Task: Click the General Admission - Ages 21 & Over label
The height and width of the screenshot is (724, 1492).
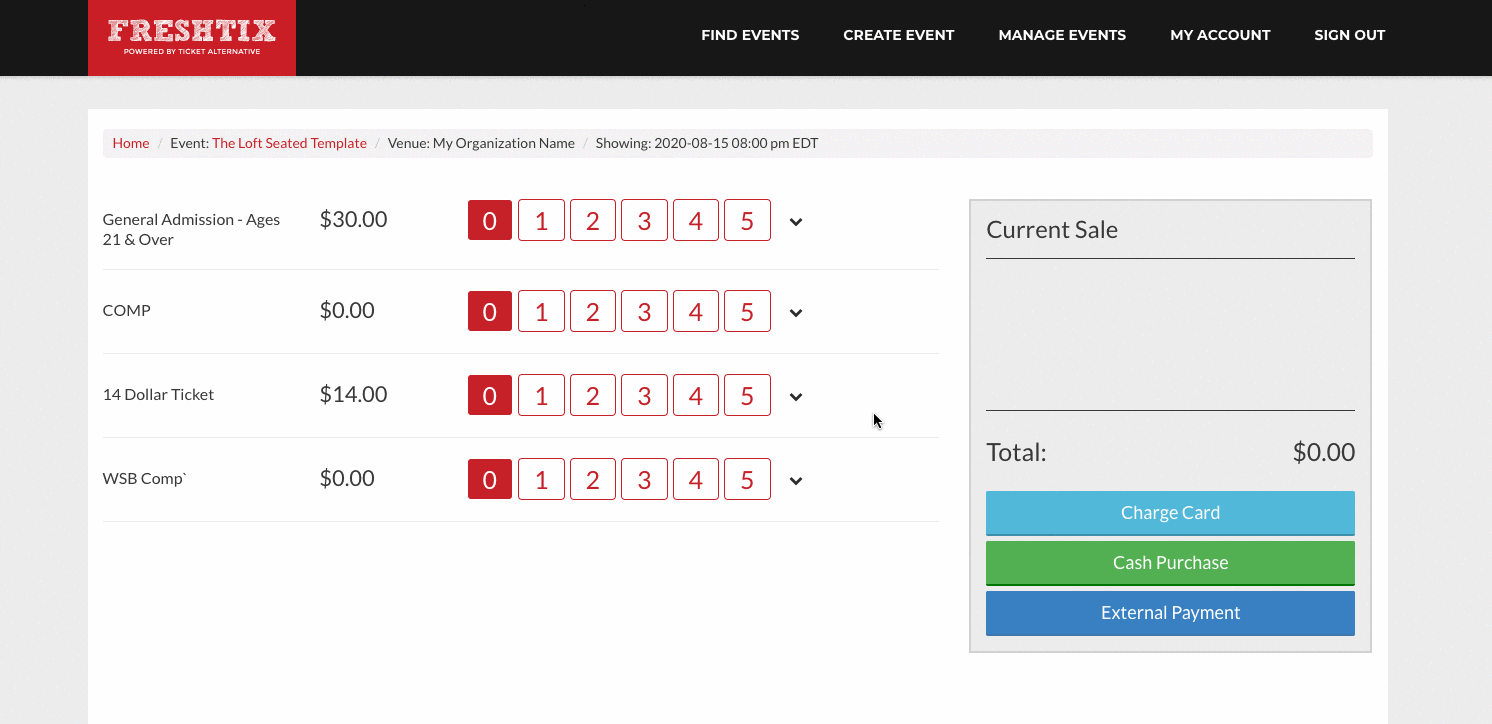Action: (x=191, y=229)
